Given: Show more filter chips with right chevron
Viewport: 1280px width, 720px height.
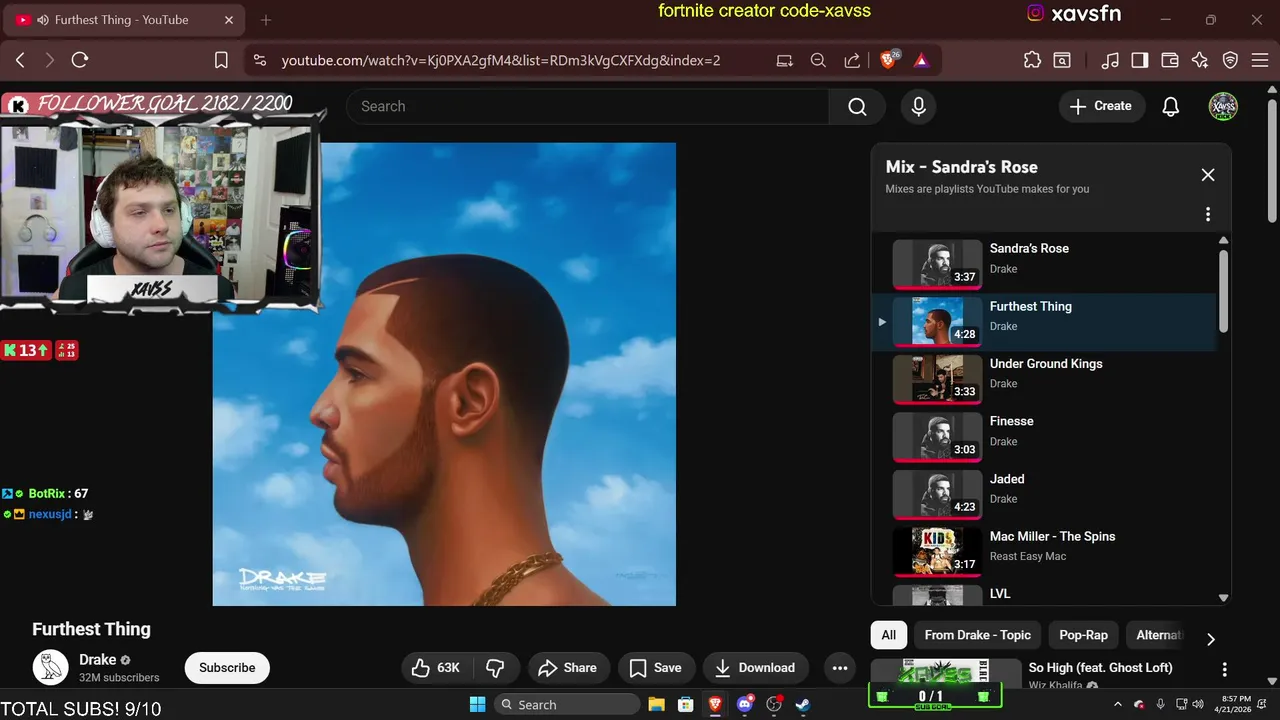Looking at the screenshot, I should pyautogui.click(x=1211, y=639).
